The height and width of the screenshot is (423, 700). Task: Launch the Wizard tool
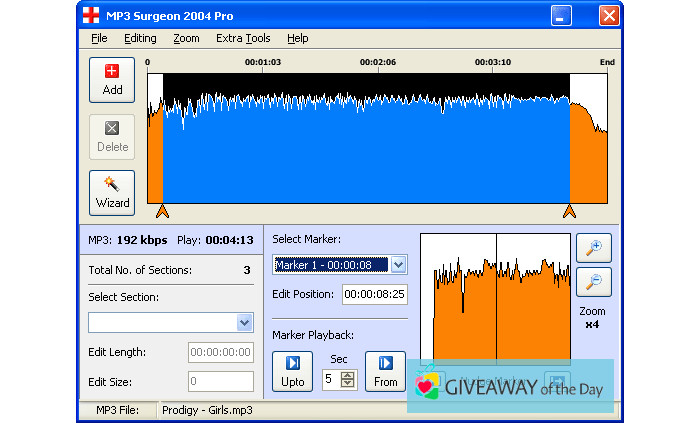(x=112, y=192)
